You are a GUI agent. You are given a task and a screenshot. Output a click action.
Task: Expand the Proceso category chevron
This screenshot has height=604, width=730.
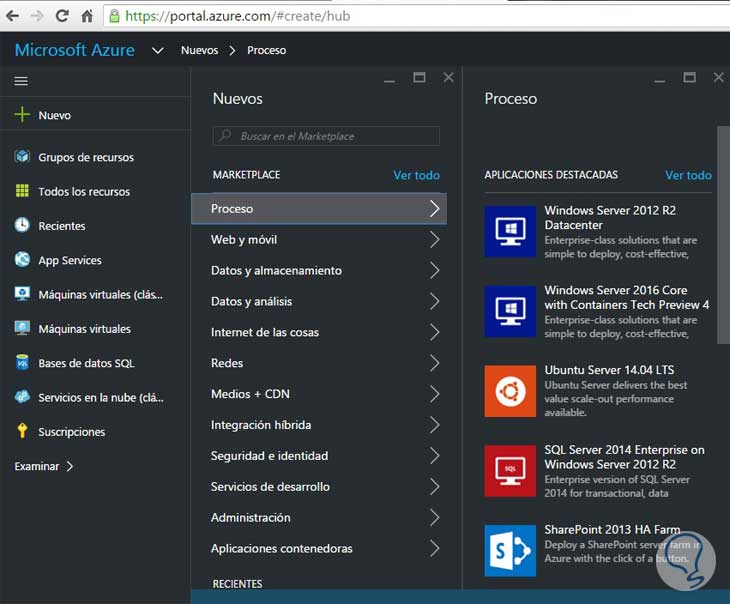point(434,209)
